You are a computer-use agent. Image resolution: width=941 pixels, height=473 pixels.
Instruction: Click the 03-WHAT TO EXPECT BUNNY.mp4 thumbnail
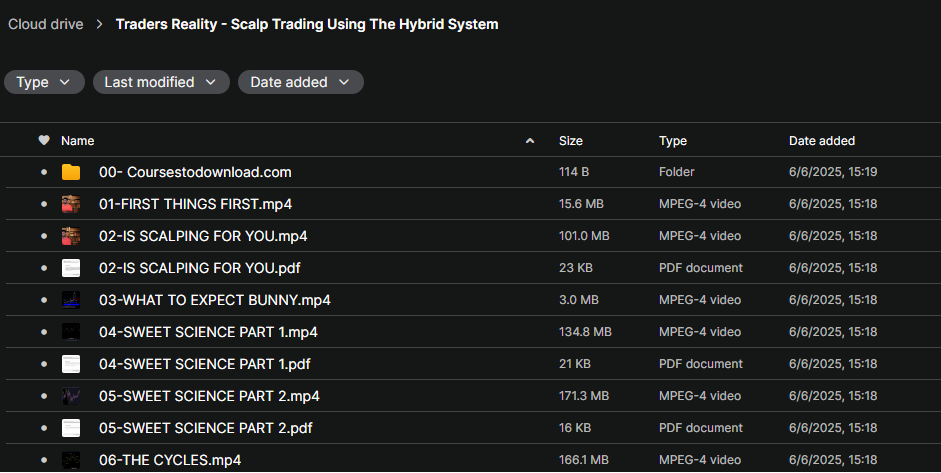[71, 300]
